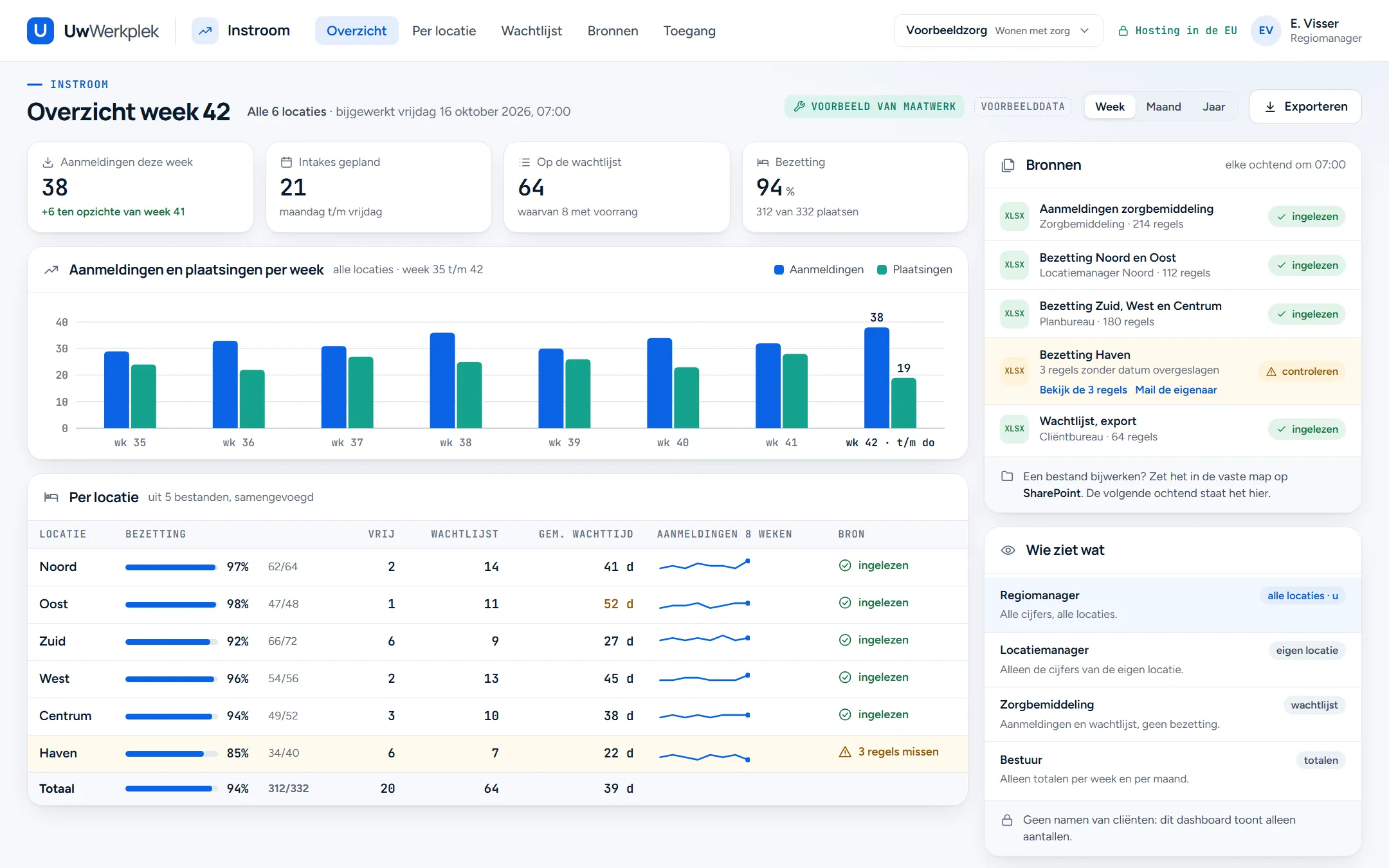Open the EV user avatar
This screenshot has height=868, width=1389.
1266,30
